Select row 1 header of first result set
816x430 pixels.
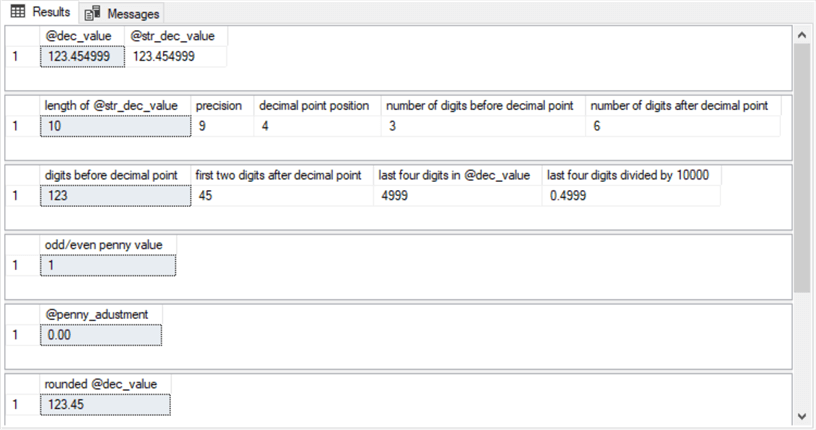pyautogui.click(x=15, y=57)
